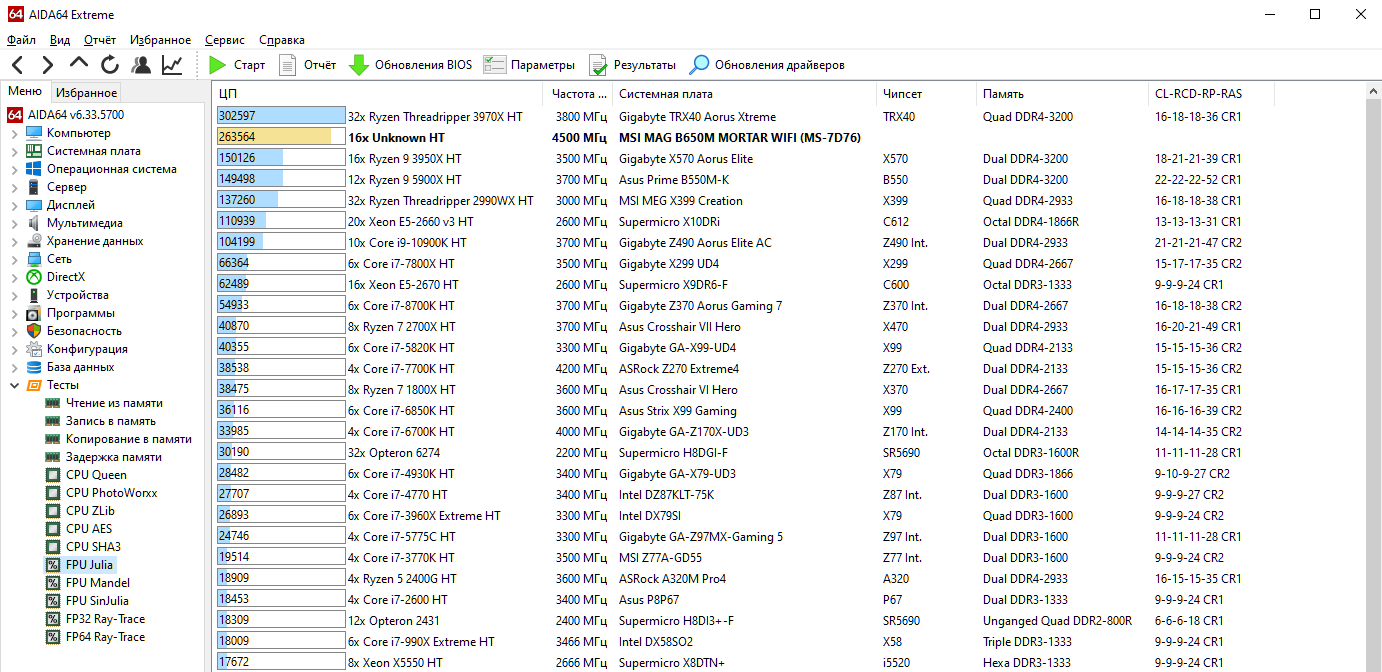Screen dimensions: 1382x672
Task: Expand the DirectX tree node
Action: [14, 277]
